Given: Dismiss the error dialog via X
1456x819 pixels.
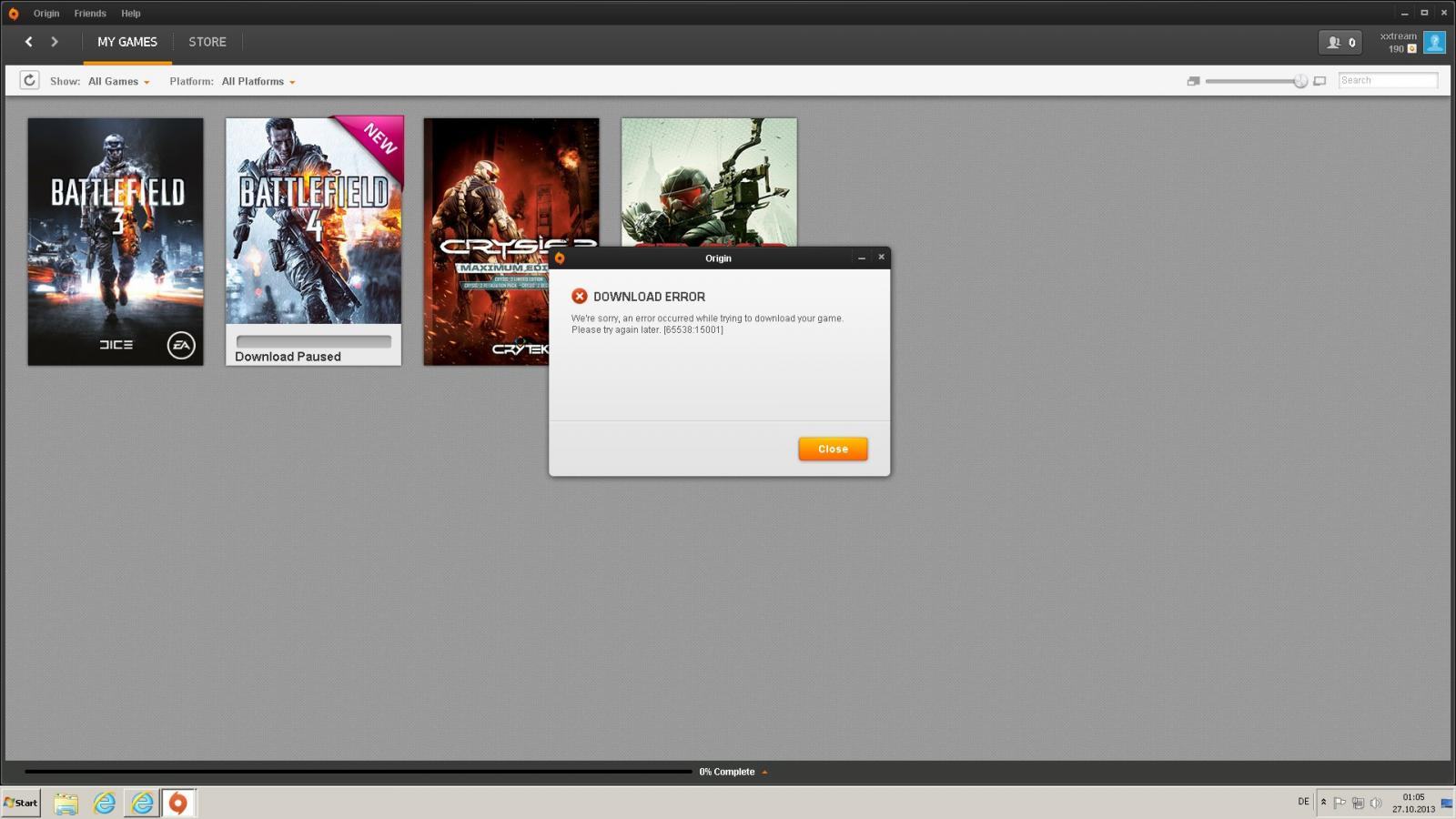Looking at the screenshot, I should [x=881, y=258].
